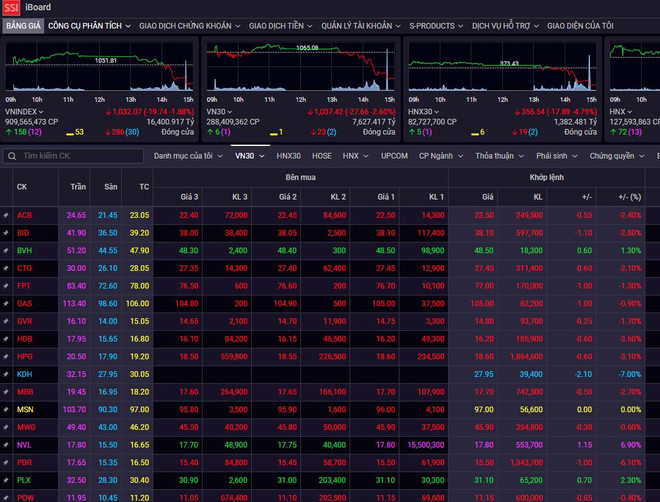Pin the BVH stock row
The width and height of the screenshot is (660, 502).
(x=6, y=250)
